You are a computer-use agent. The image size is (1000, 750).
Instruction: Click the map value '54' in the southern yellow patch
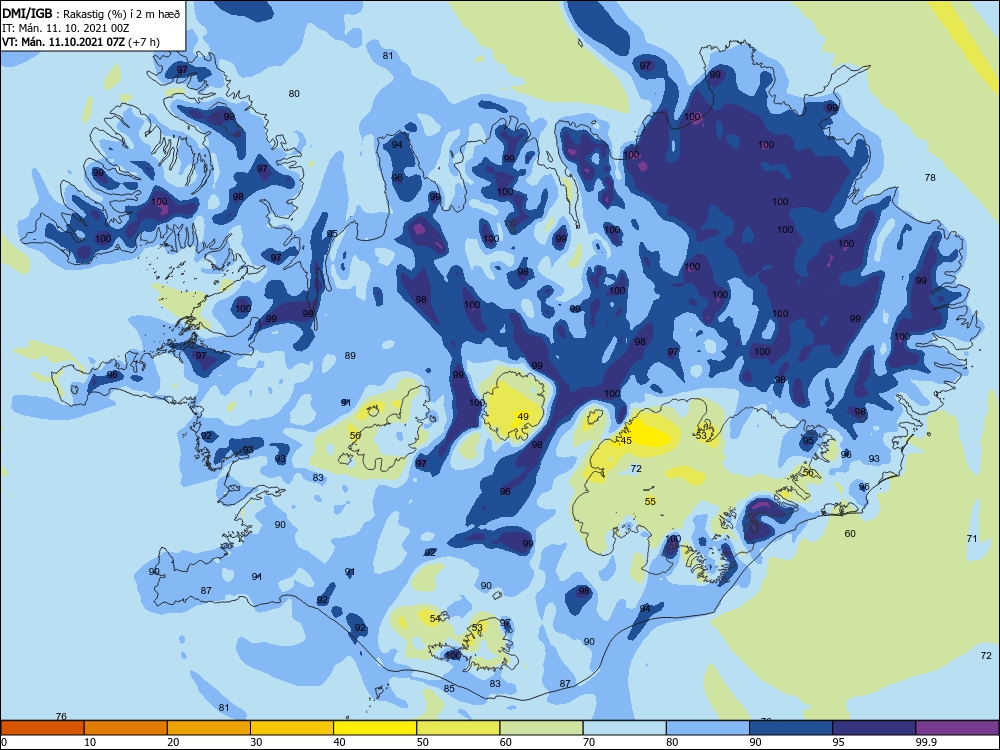(x=435, y=618)
